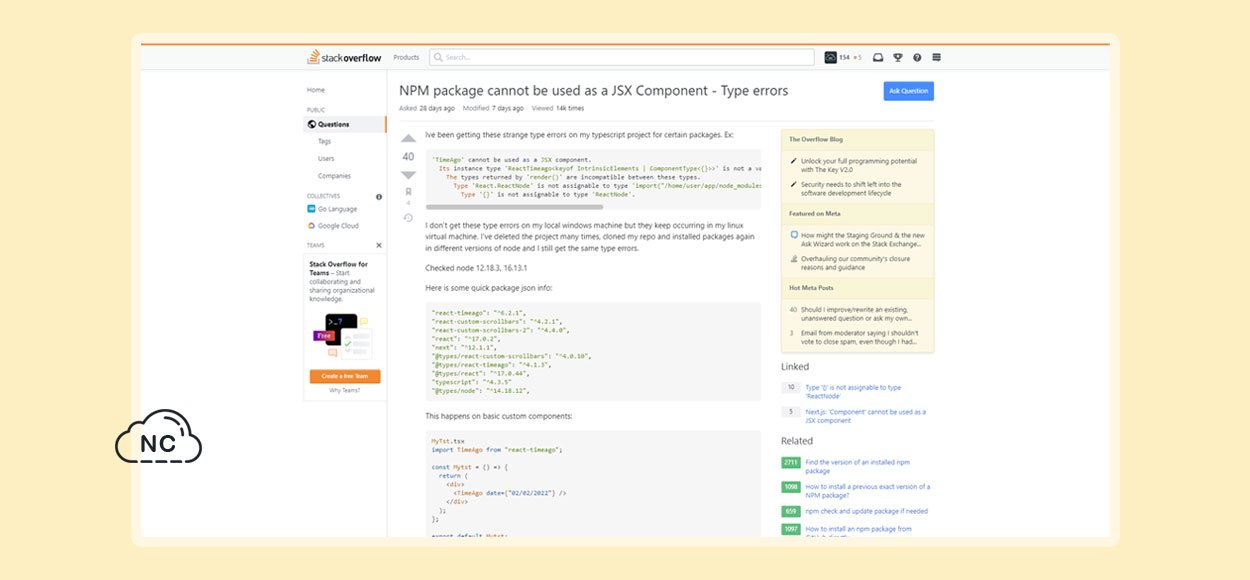Click into the Search field
Viewport: 1250px width, 580px height.
[x=622, y=58]
